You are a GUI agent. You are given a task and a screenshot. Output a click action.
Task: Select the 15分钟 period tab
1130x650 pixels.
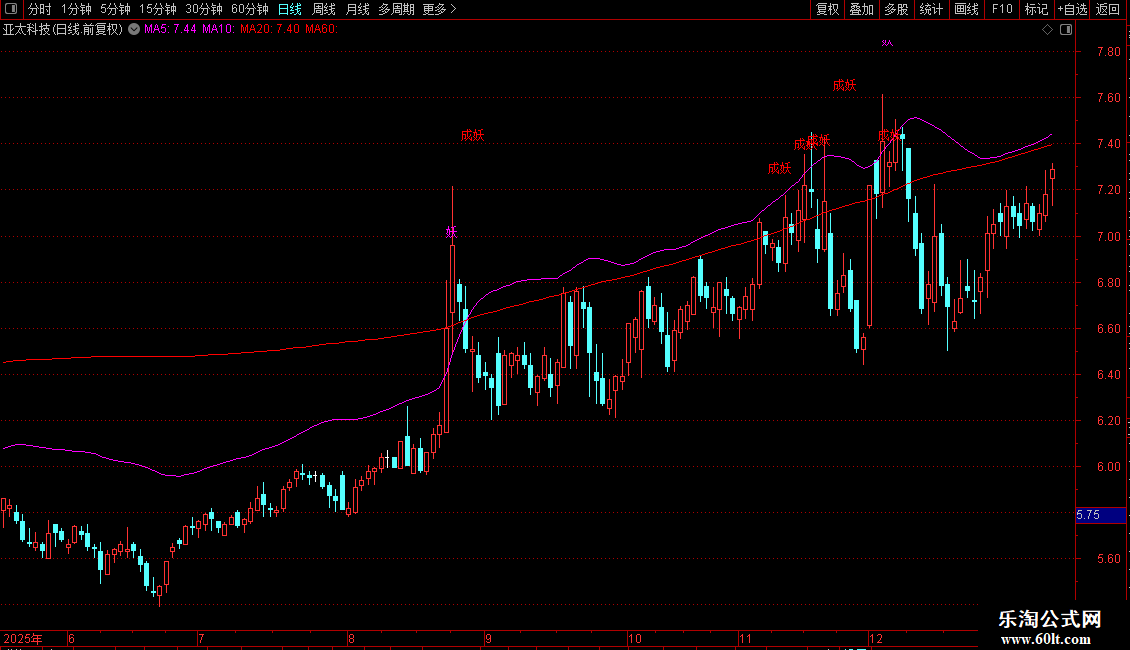tap(158, 9)
